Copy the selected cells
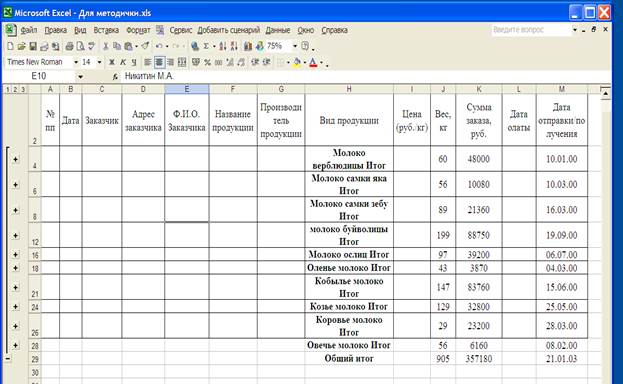Viewport: 623px width, 384px height. (117, 46)
